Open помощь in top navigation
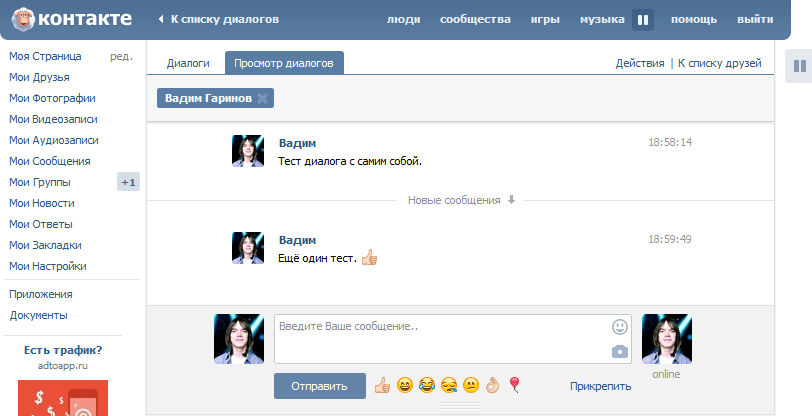The image size is (812, 416). 694,20
